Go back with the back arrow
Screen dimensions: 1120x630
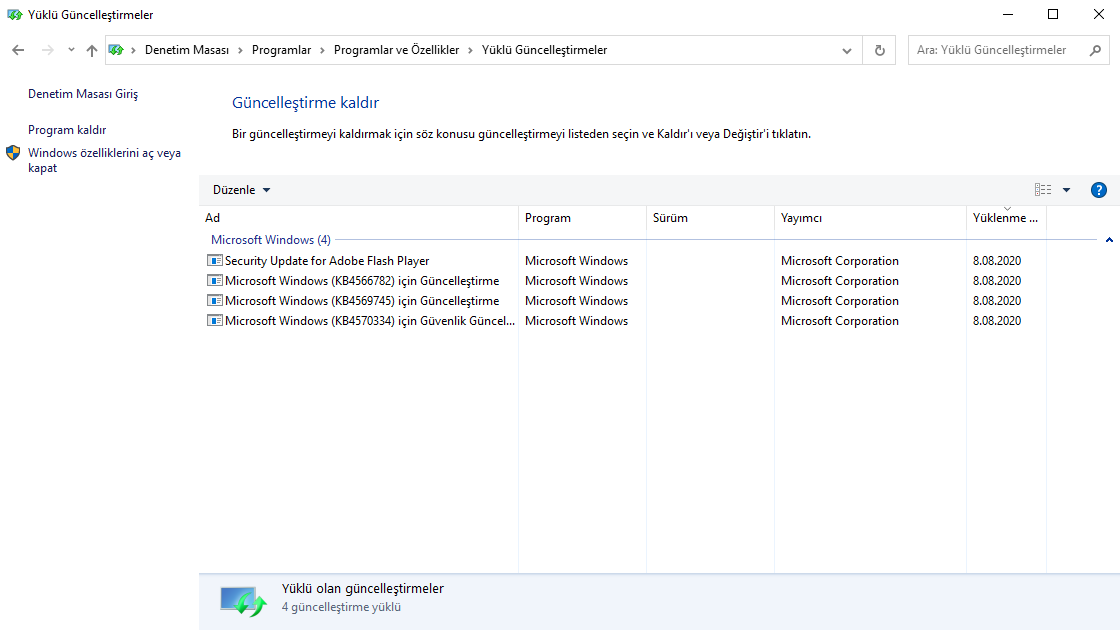[19, 50]
